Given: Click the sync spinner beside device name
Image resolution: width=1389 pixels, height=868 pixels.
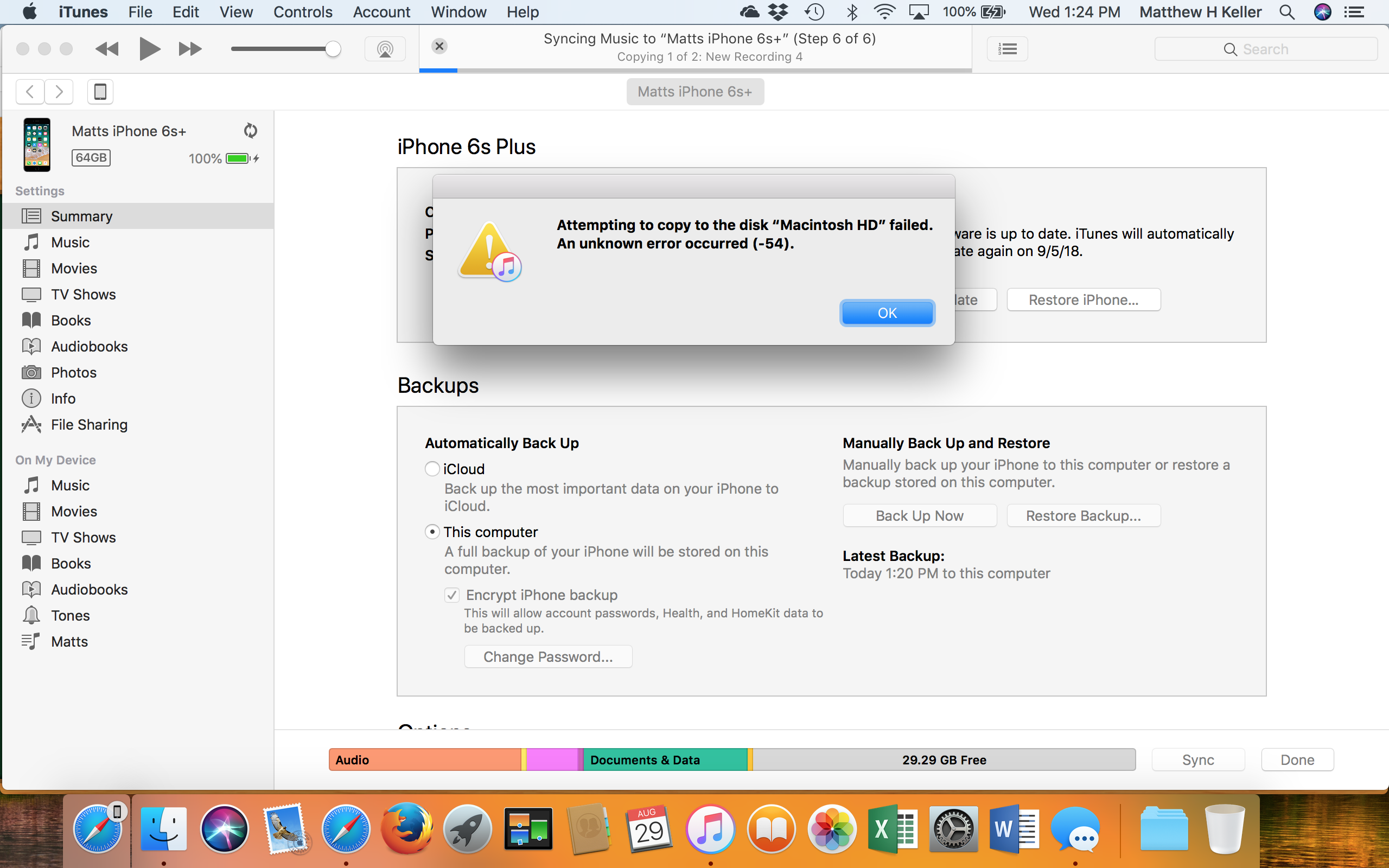Looking at the screenshot, I should pos(250,131).
